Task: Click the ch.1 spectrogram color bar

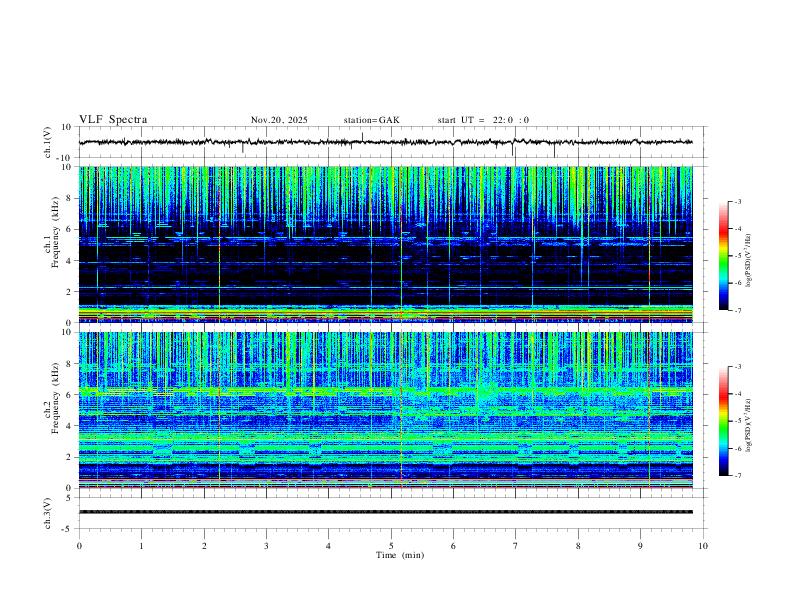Action: 724,256
